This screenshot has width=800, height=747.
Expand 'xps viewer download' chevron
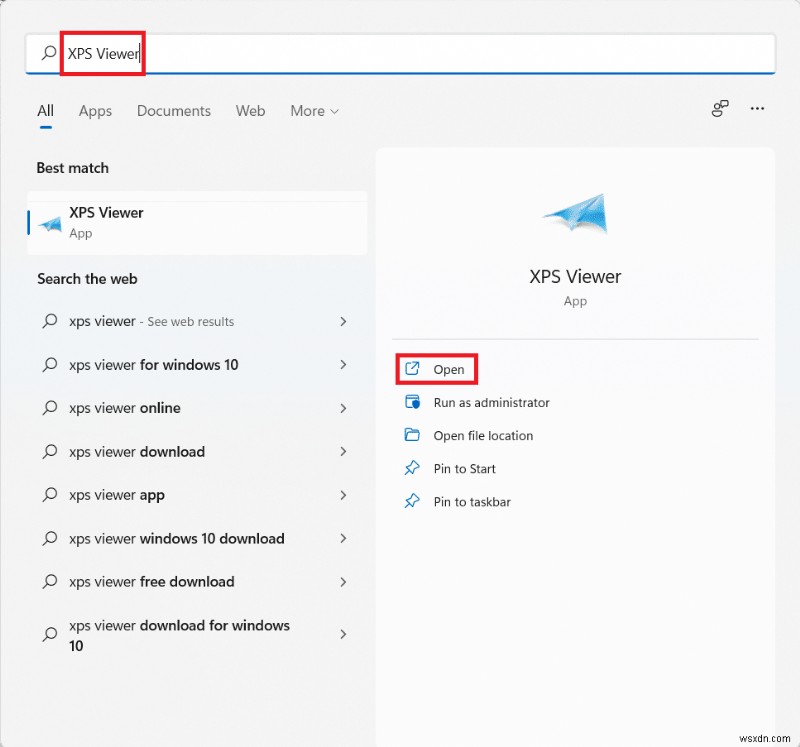click(343, 451)
